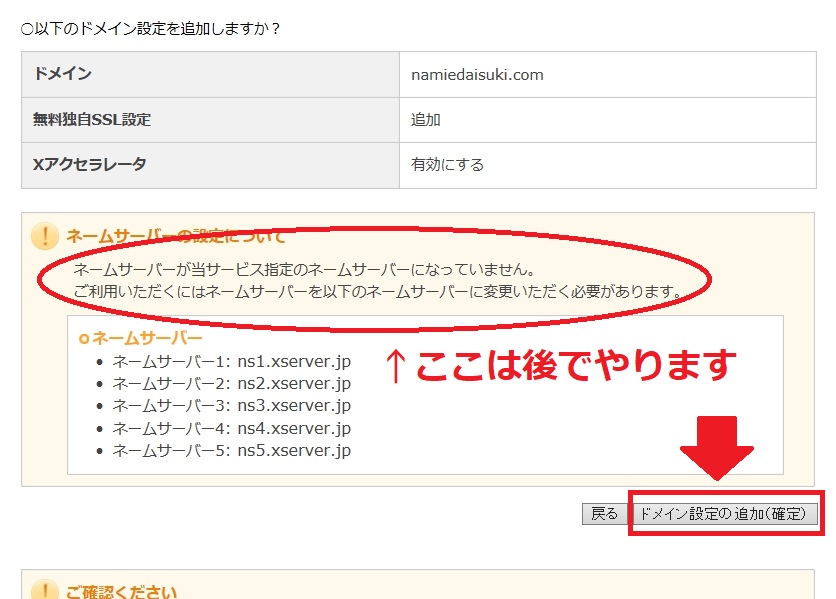The width and height of the screenshot is (836, 599).
Task: Click the warning icon beside ご確認ください
Action: coord(45,589)
